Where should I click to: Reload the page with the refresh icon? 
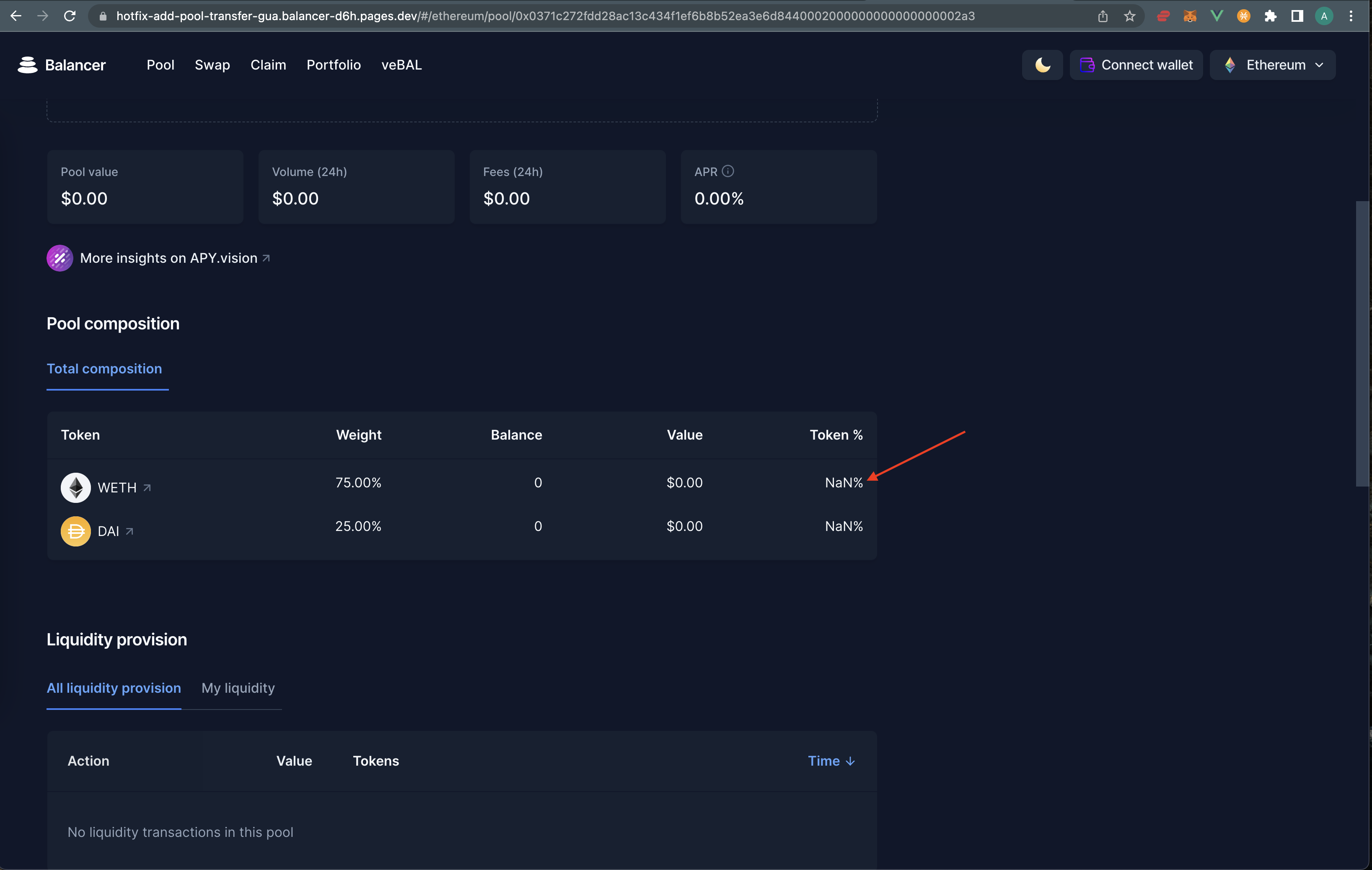(x=70, y=16)
